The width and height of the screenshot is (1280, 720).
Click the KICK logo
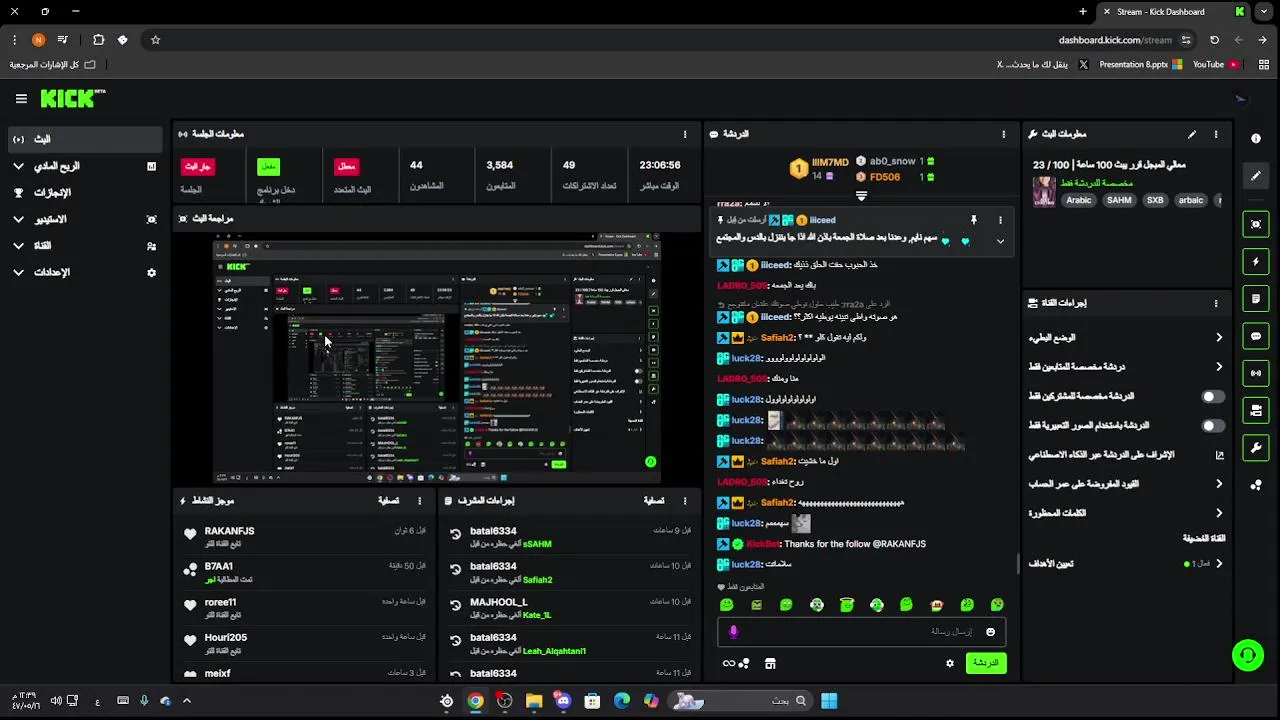72,98
